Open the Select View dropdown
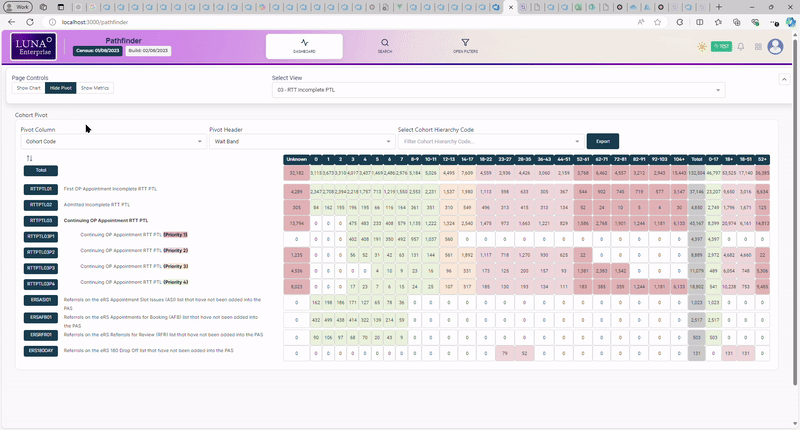 pyautogui.click(x=497, y=90)
